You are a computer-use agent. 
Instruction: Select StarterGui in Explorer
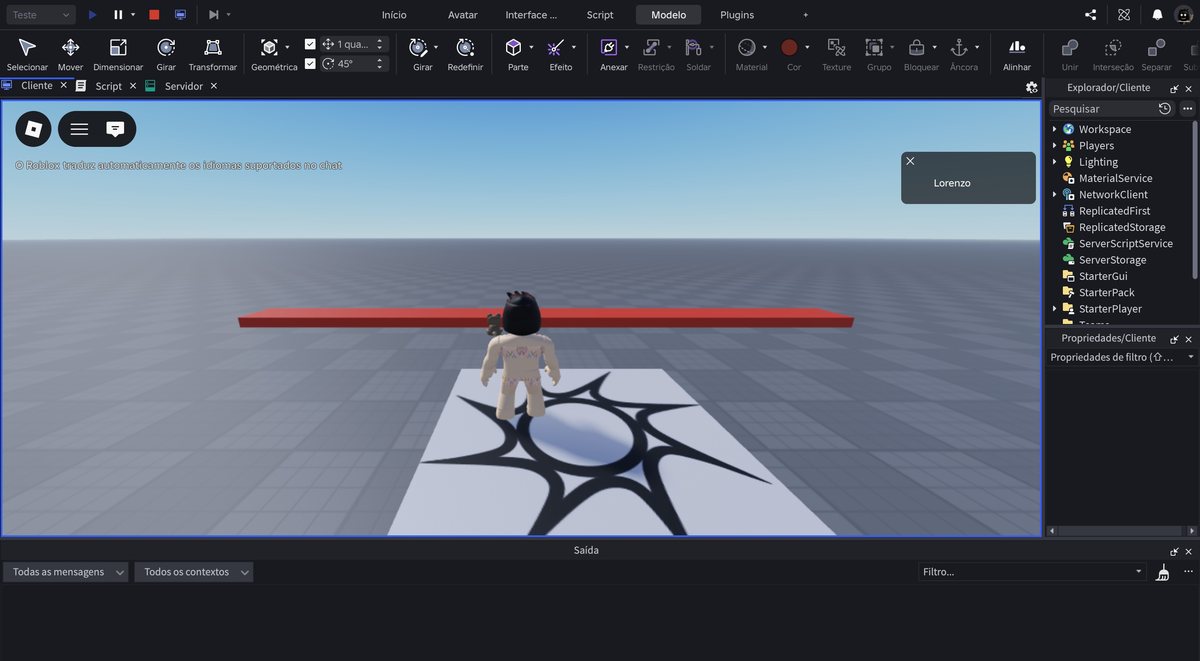1102,276
